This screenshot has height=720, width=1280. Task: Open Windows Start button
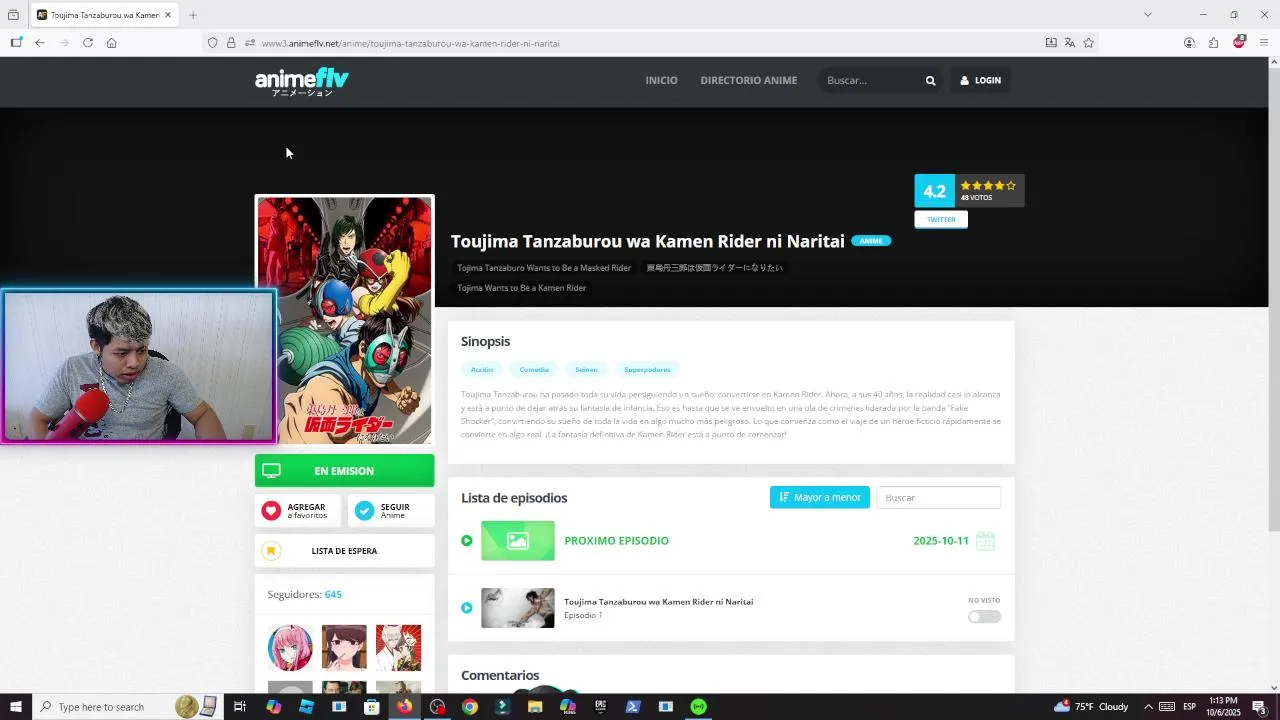point(16,707)
